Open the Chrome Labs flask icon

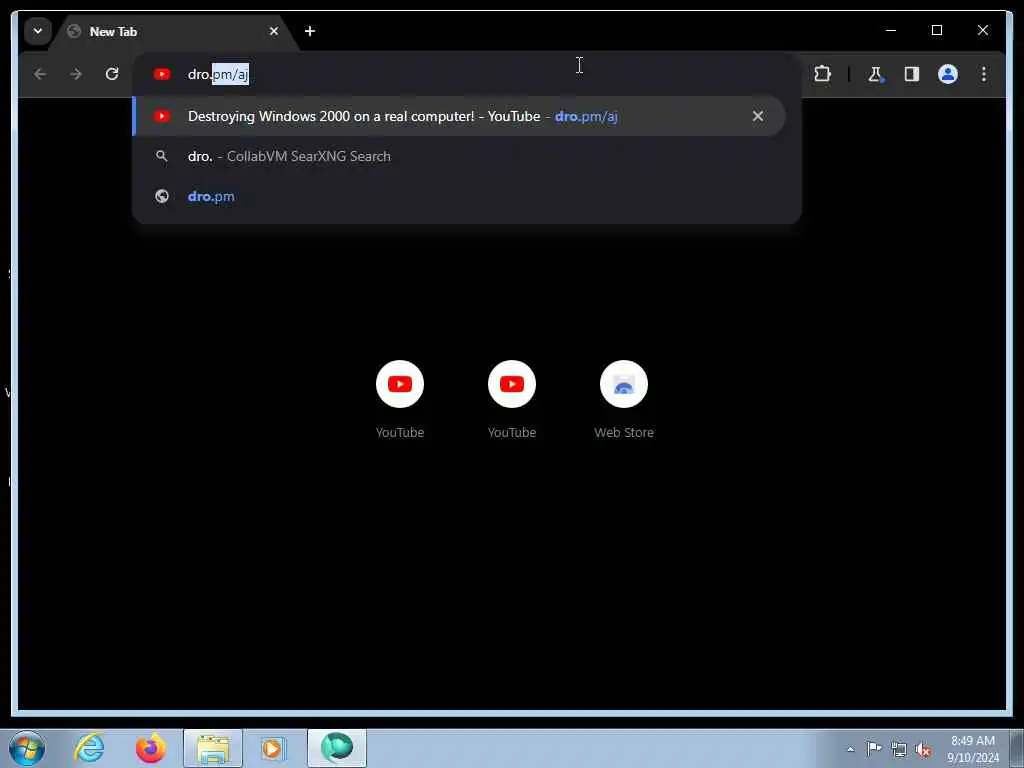[875, 74]
